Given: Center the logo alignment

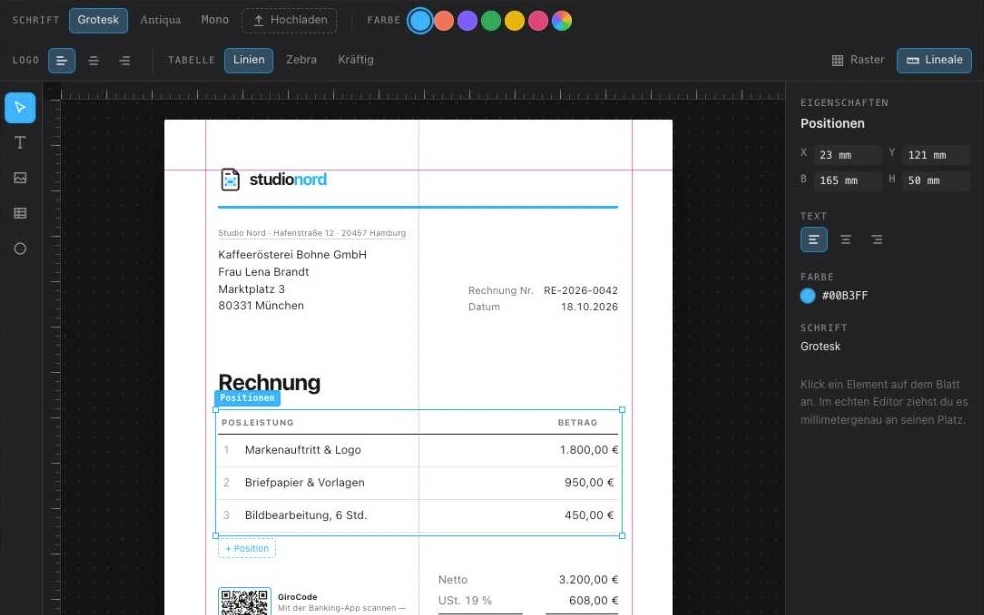Looking at the screenshot, I should (94, 60).
